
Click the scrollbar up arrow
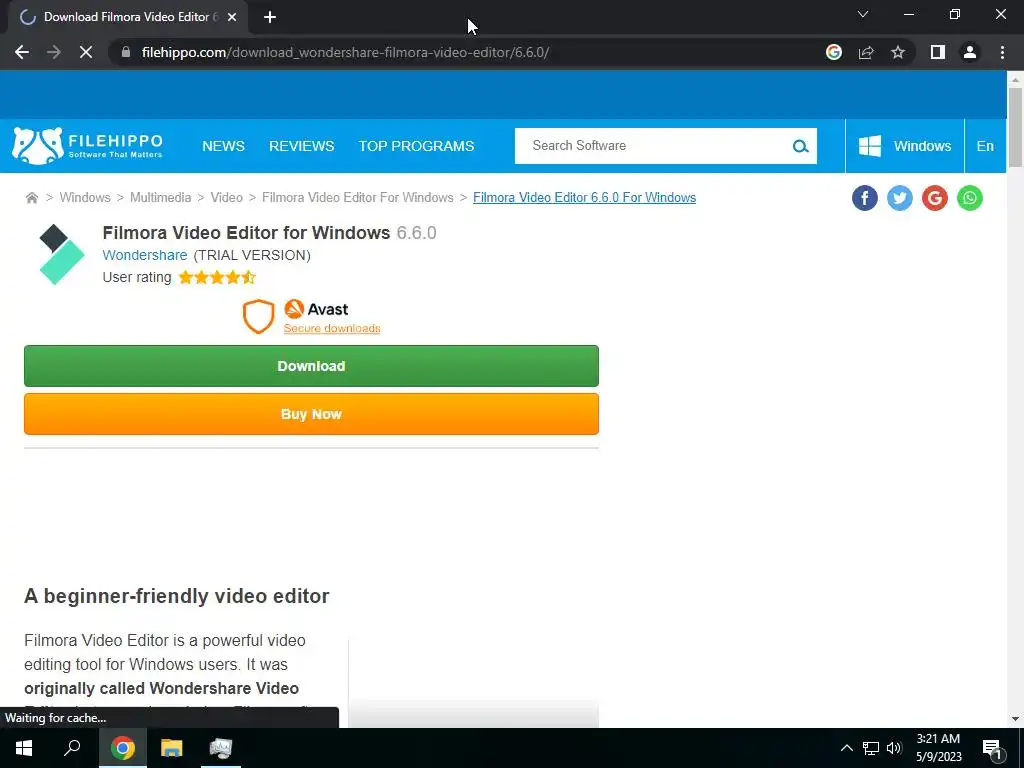1015,78
